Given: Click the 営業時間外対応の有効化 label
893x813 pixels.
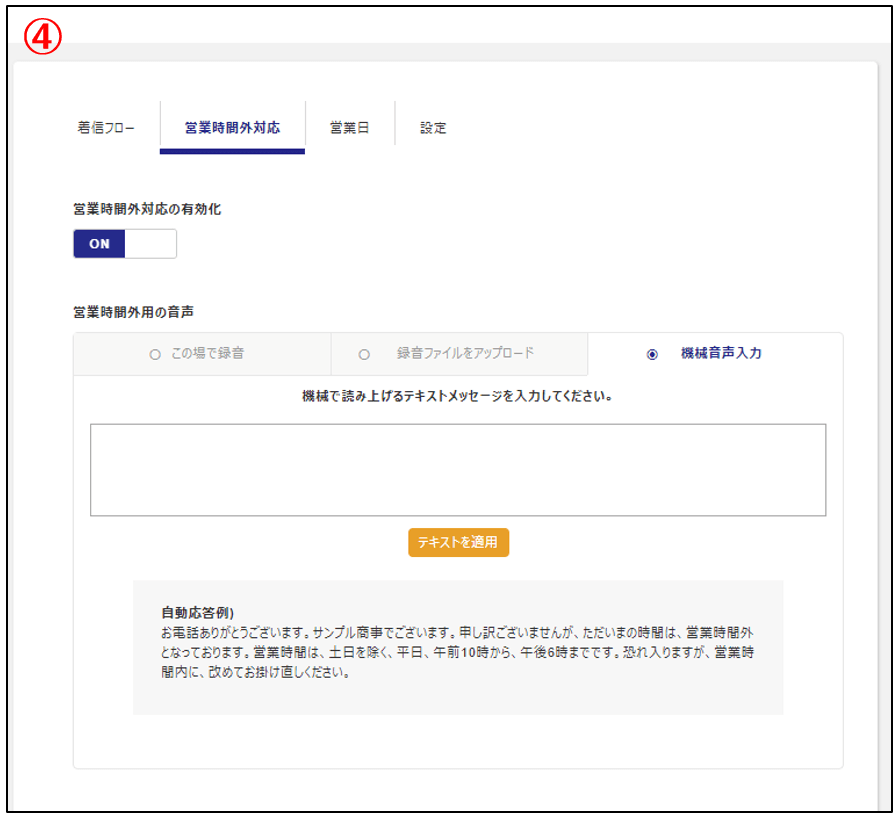Looking at the screenshot, I should [147, 209].
